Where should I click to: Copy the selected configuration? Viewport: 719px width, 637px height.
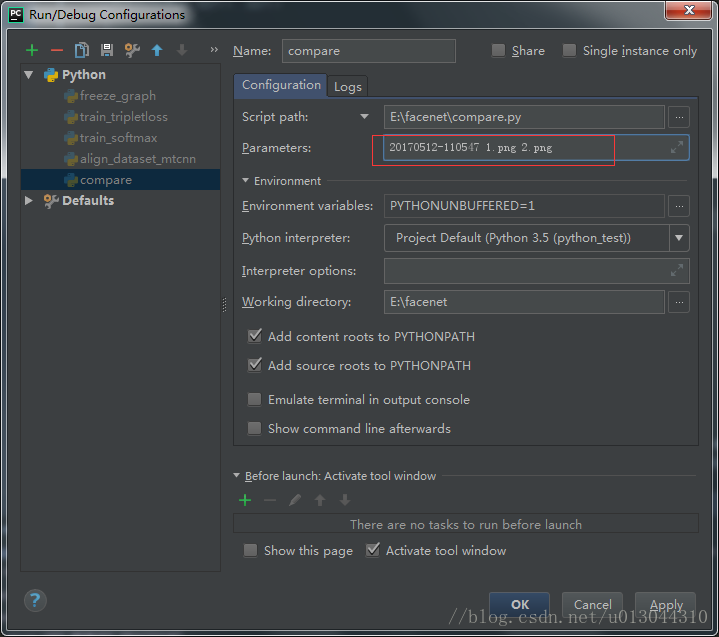82,50
